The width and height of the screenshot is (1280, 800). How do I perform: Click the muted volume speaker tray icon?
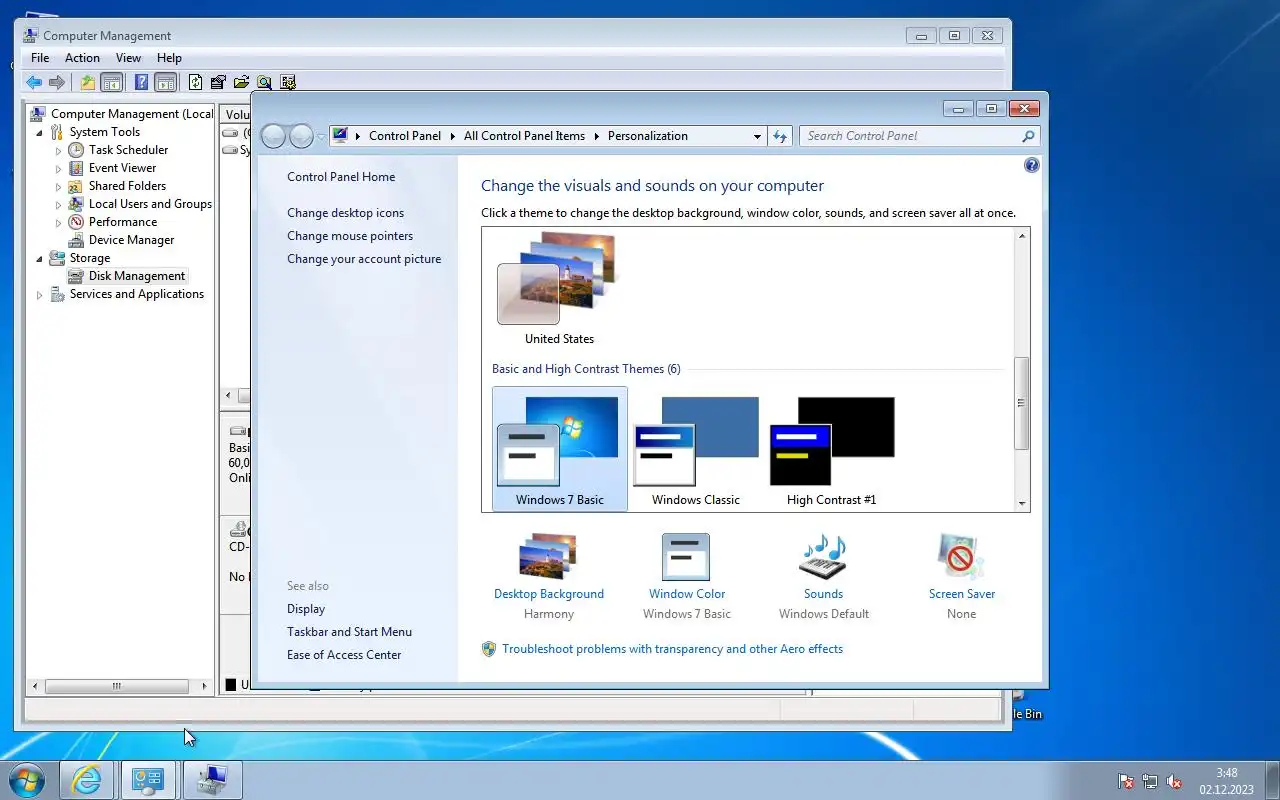[1175, 781]
